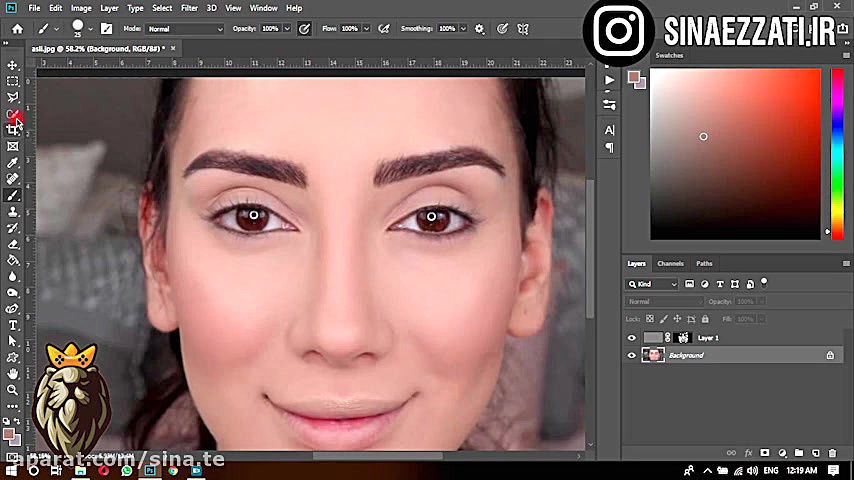Delete layer with trash icon

(x=832, y=453)
